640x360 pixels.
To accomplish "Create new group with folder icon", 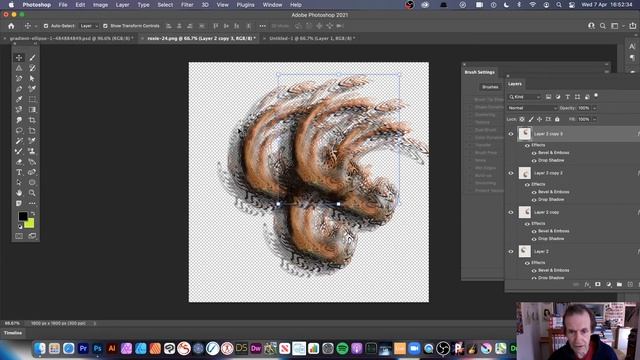I will tap(619, 284).
